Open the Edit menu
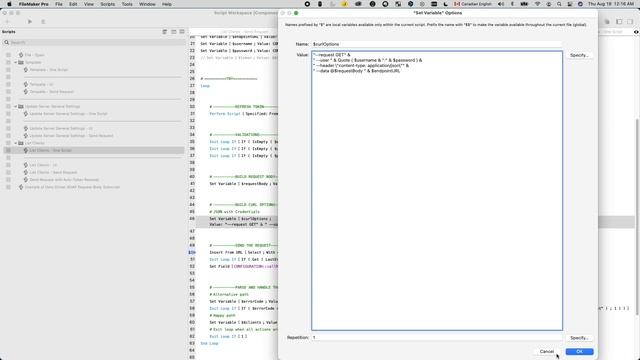The height and width of the screenshot is (360, 640). tap(73, 4)
